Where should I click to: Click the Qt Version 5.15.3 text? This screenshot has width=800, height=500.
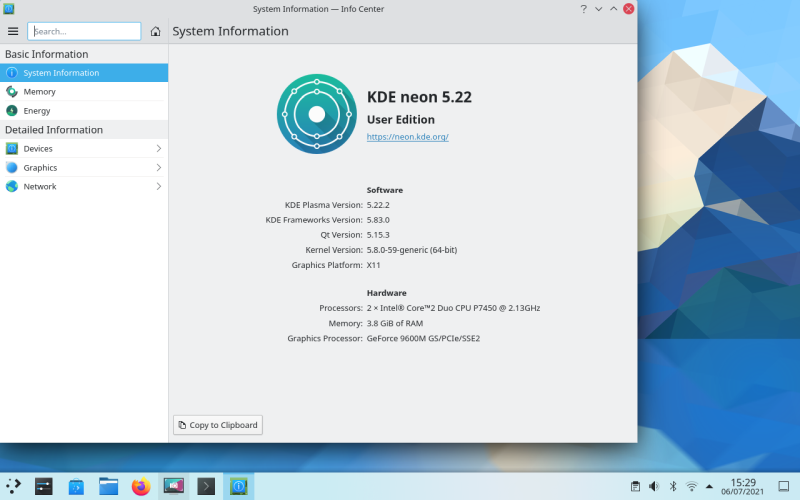[378, 235]
